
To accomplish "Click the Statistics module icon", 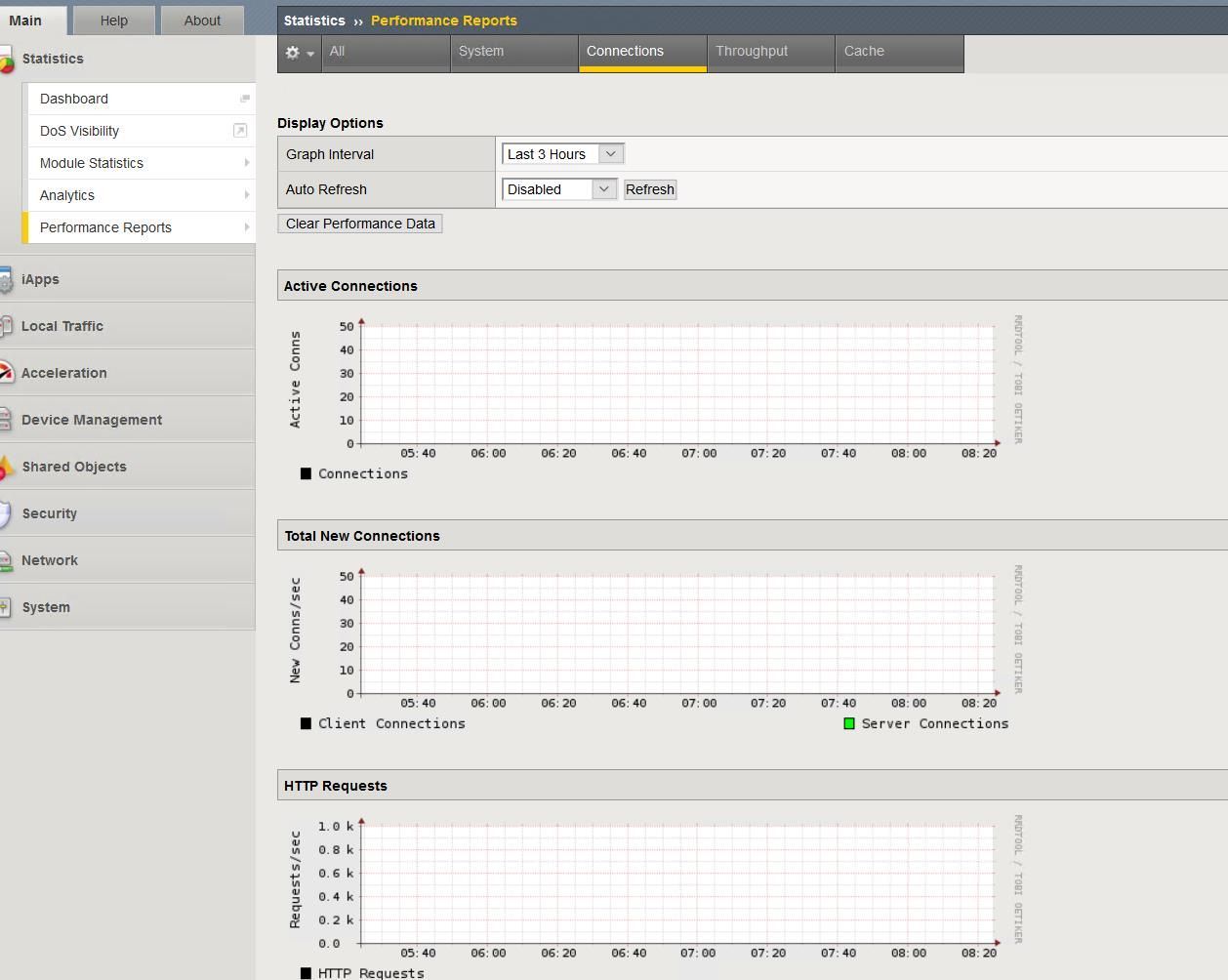I will pos(7,61).
